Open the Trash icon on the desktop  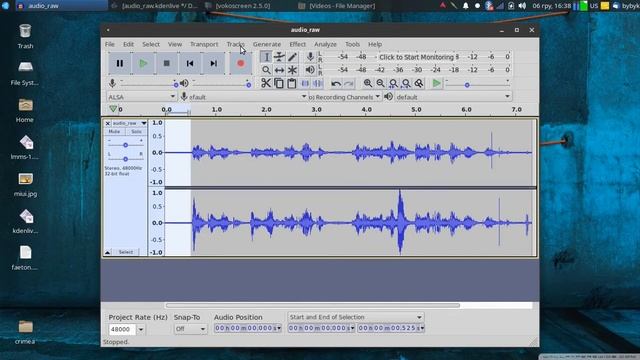point(25,36)
